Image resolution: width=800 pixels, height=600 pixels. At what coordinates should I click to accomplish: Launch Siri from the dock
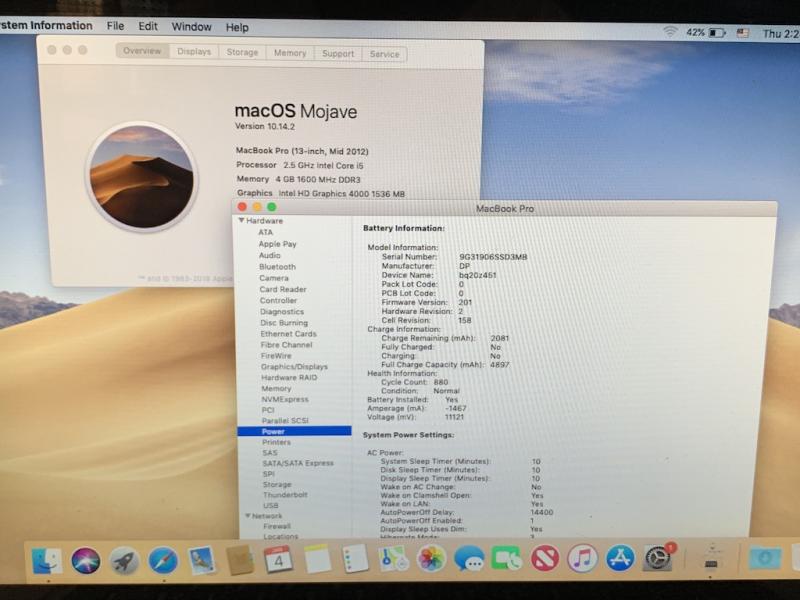coord(85,561)
